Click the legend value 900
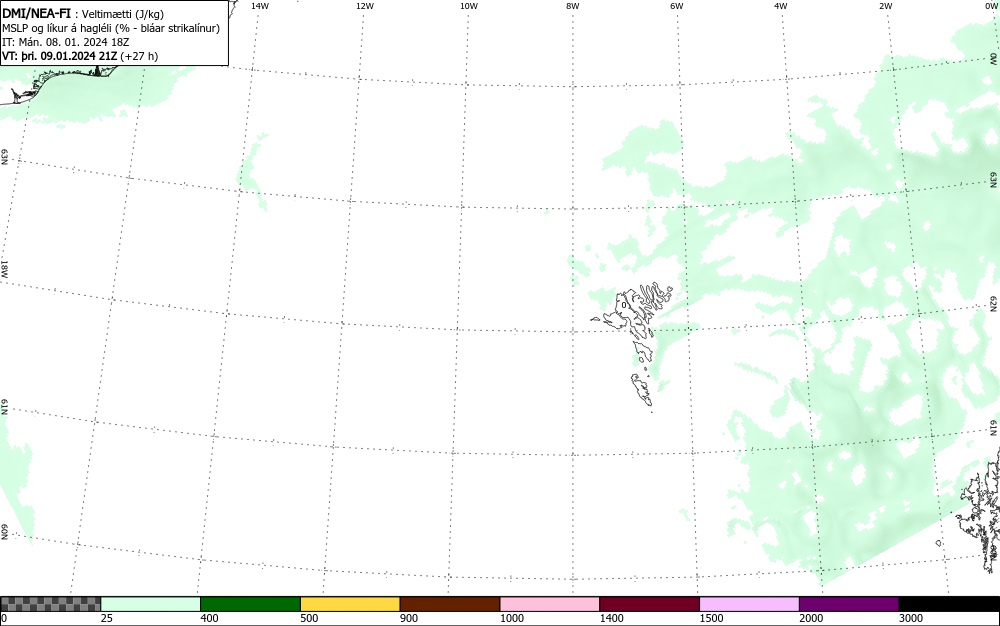Screen dimensions: 1000x626 coord(409,618)
